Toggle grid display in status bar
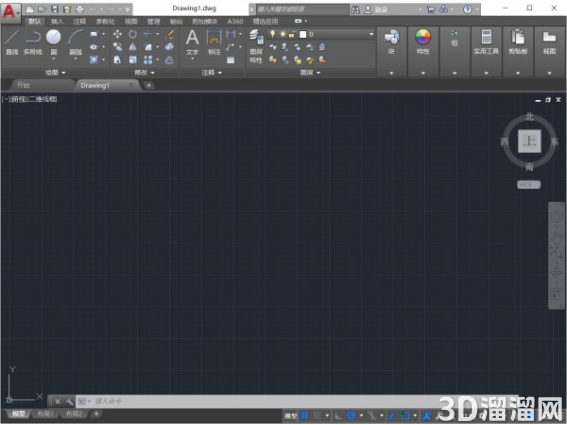This screenshot has width=567, height=425. tap(305, 416)
